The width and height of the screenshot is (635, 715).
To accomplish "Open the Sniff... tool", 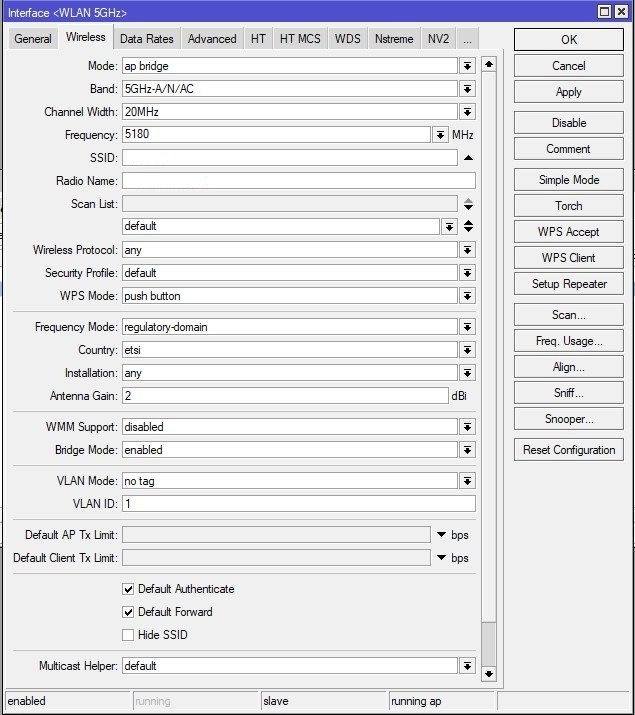I will click(x=569, y=393).
